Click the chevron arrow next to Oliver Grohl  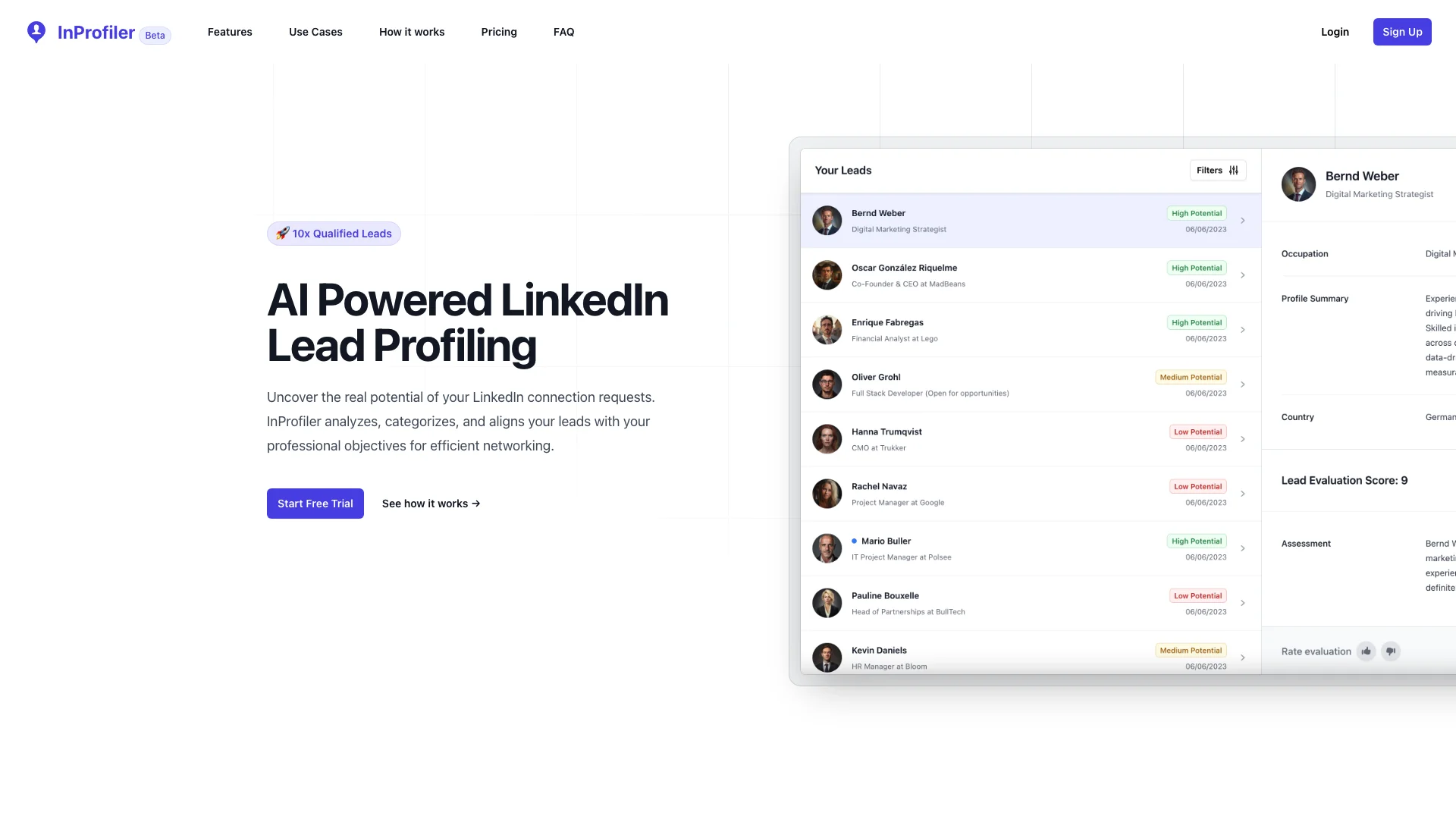click(x=1243, y=384)
